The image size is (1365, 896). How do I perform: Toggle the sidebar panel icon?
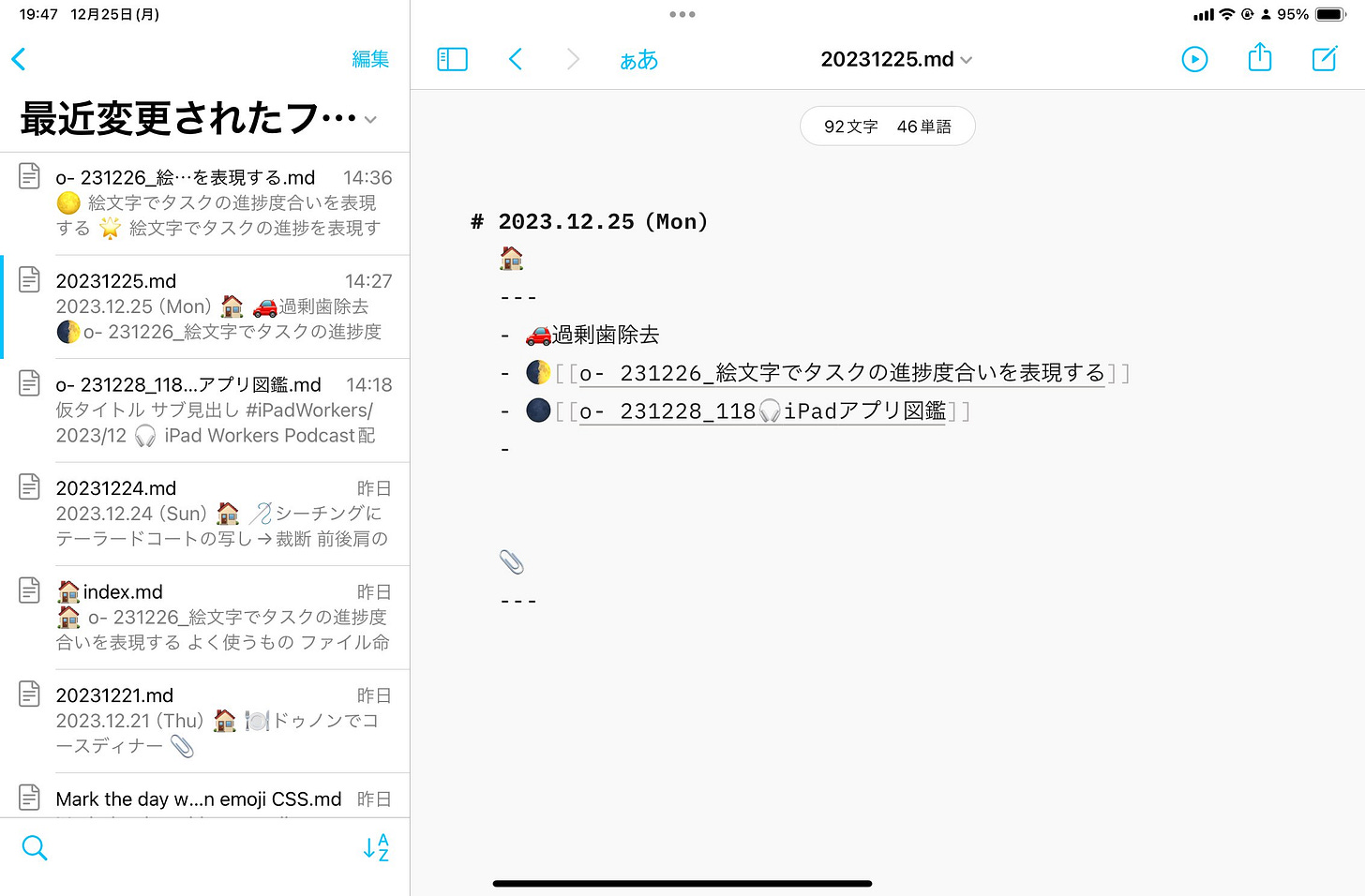[452, 59]
